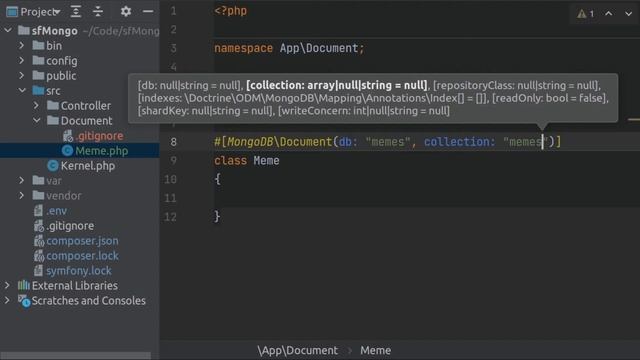Click the sfMongo project folder icon

tap(24, 30)
